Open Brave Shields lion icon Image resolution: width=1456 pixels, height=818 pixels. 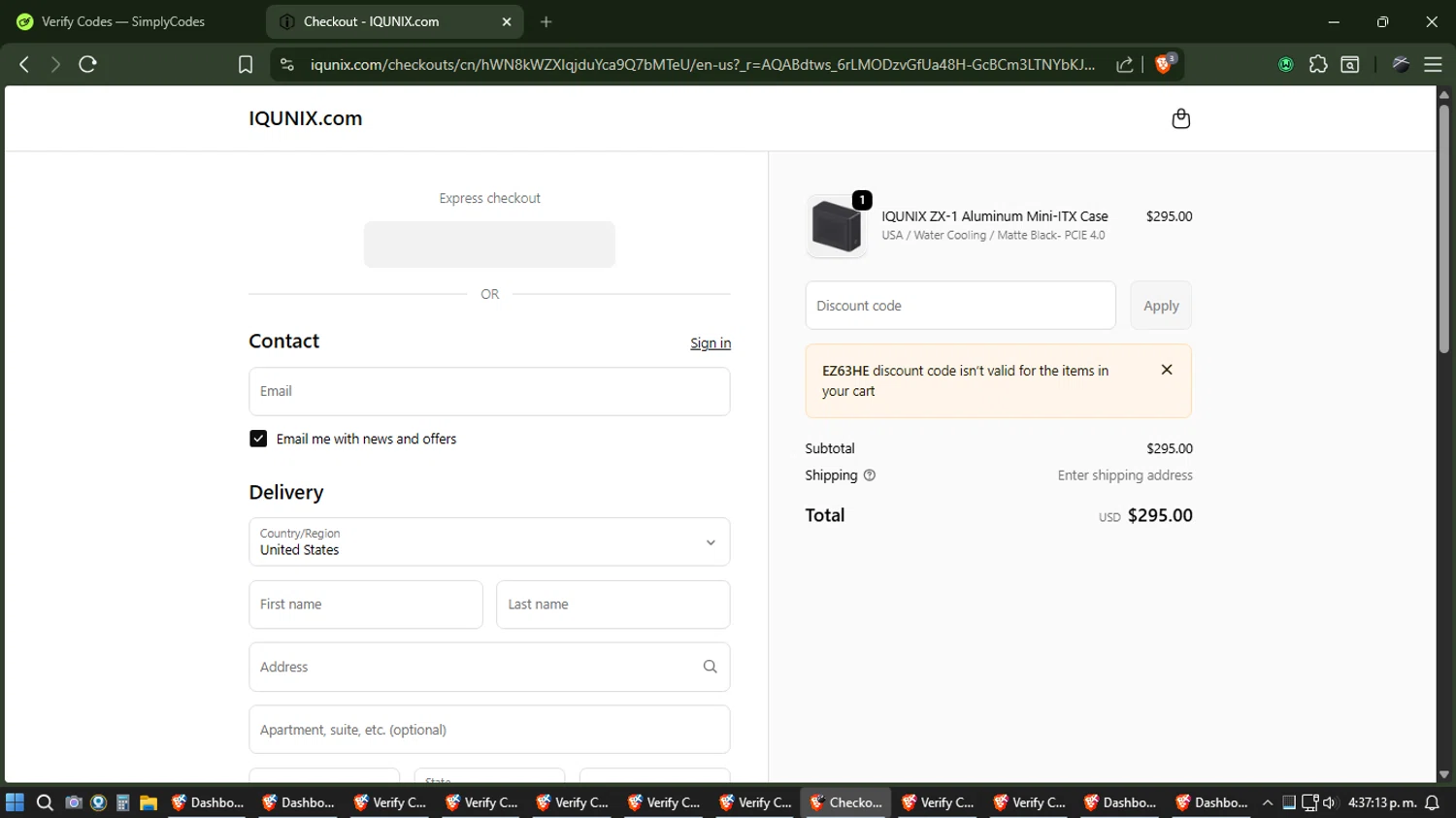(x=1165, y=64)
